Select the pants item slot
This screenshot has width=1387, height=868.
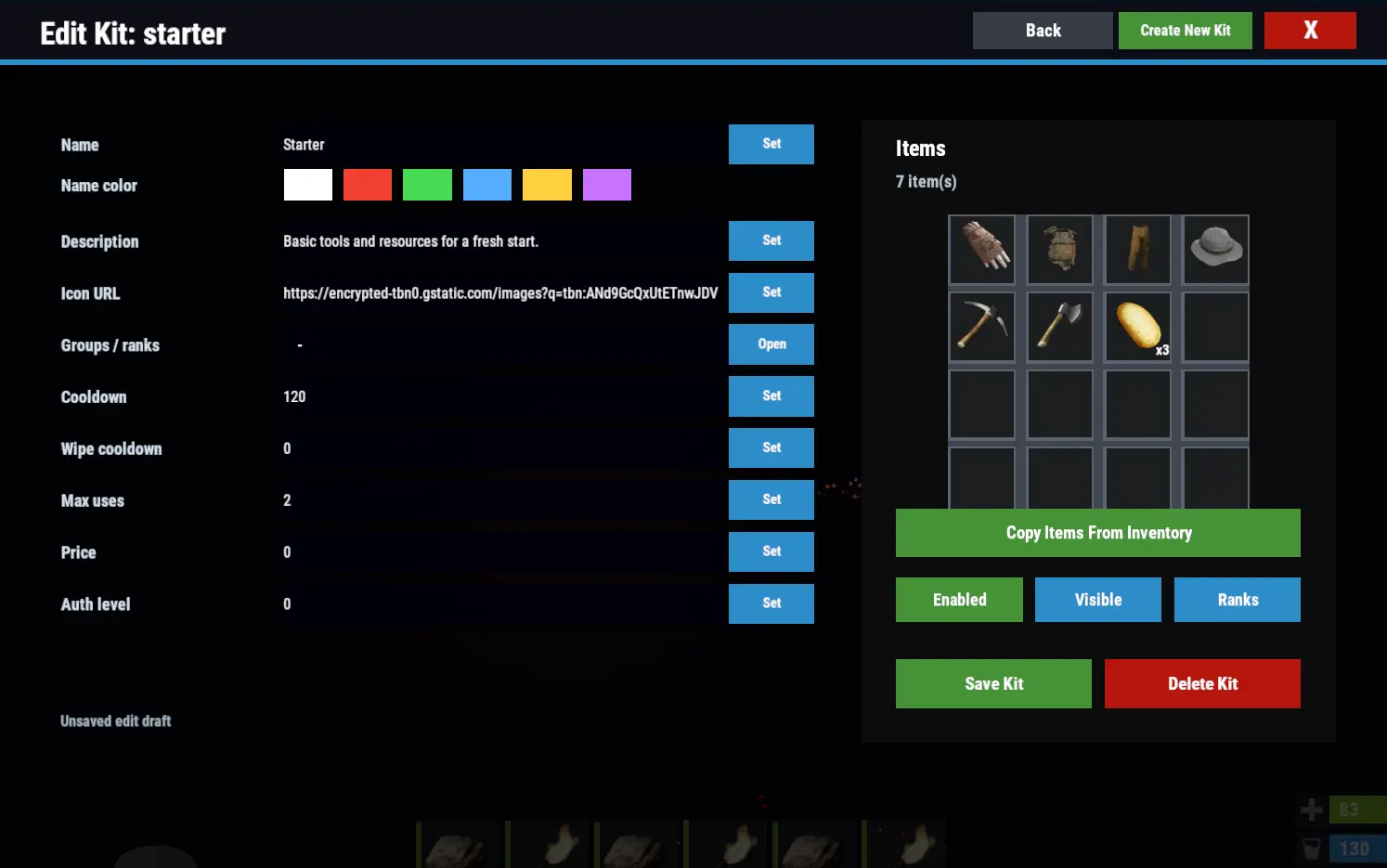tap(1138, 250)
